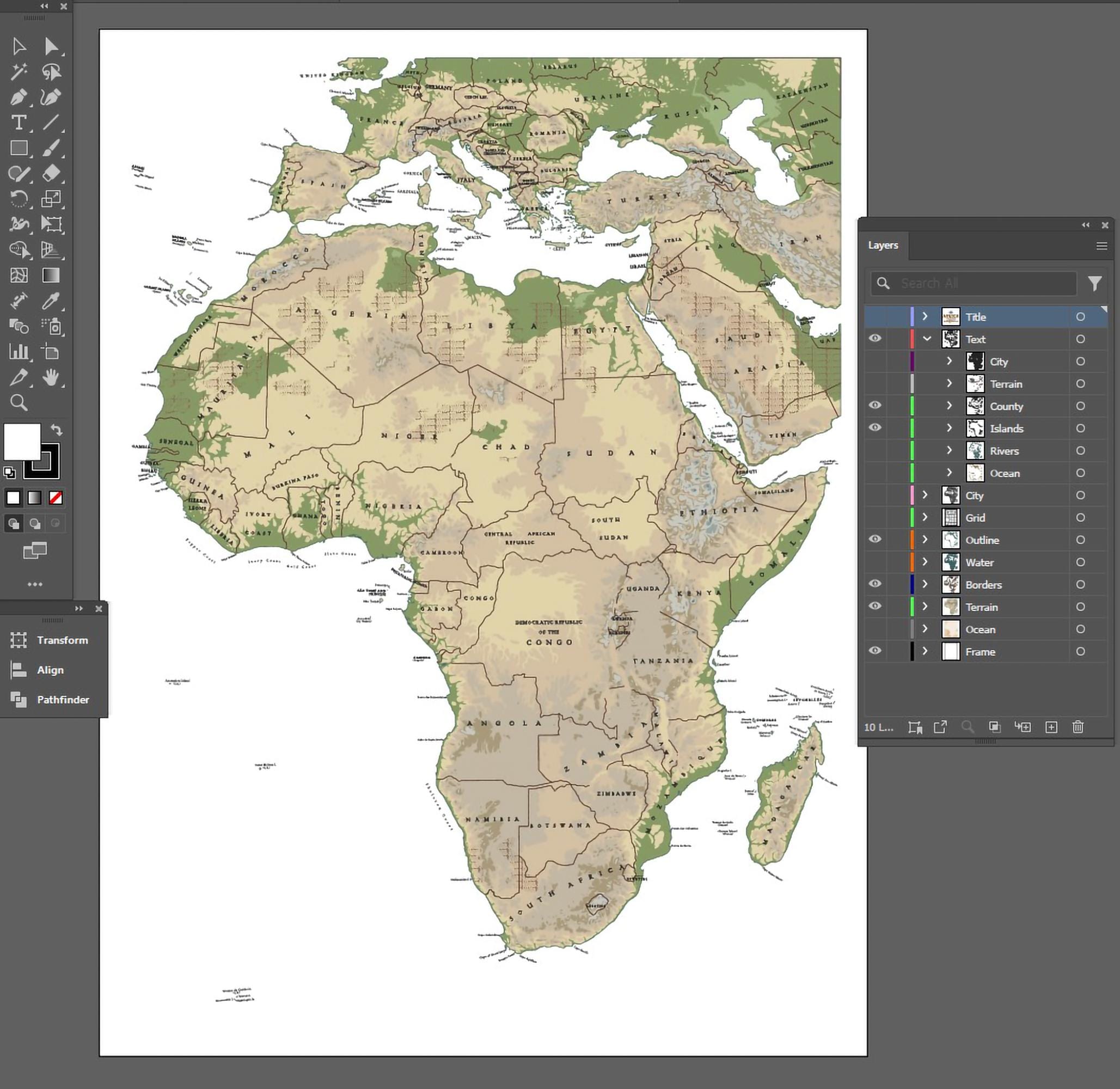Select the Direct Selection tool
Viewport: 1120px width, 1089px height.
(51, 46)
